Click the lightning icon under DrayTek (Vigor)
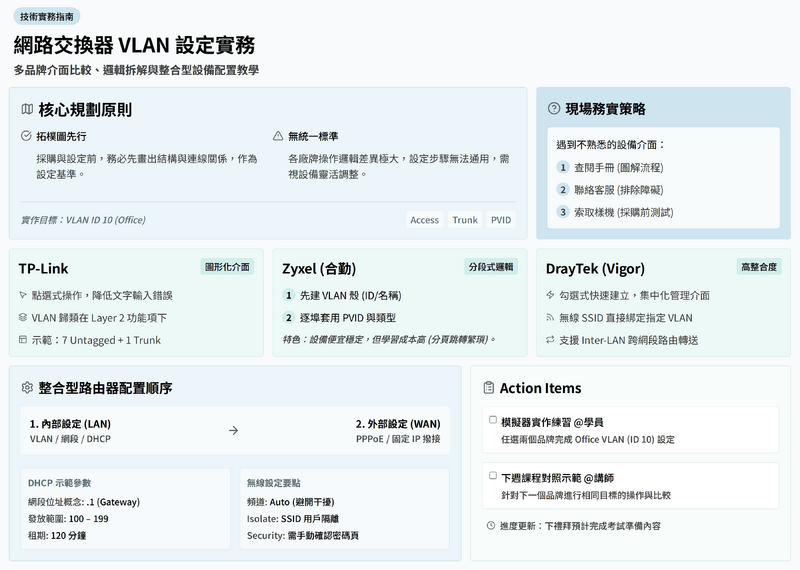This screenshot has height=570, width=800. point(551,296)
